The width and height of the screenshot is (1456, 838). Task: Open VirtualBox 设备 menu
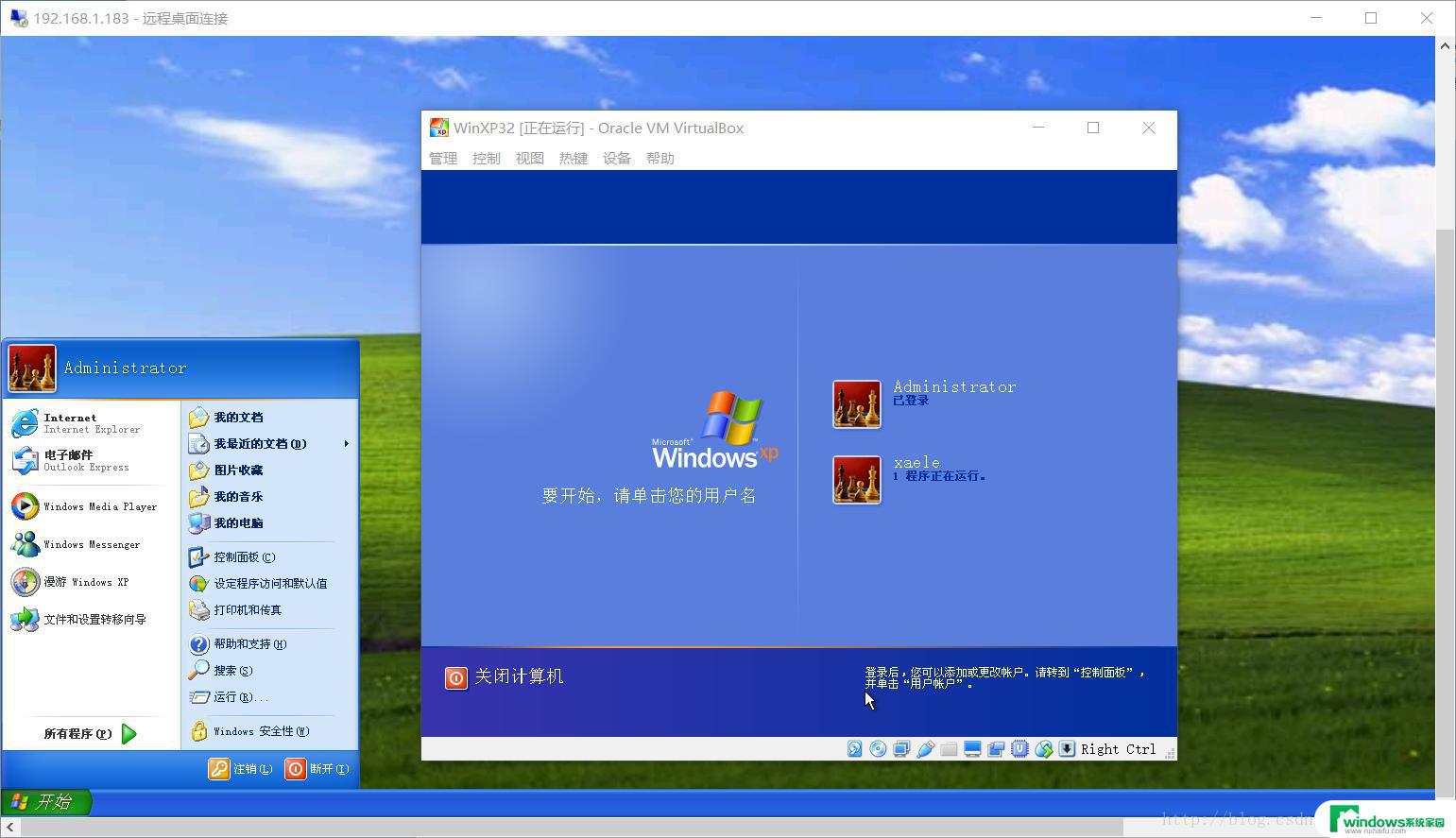pos(617,159)
